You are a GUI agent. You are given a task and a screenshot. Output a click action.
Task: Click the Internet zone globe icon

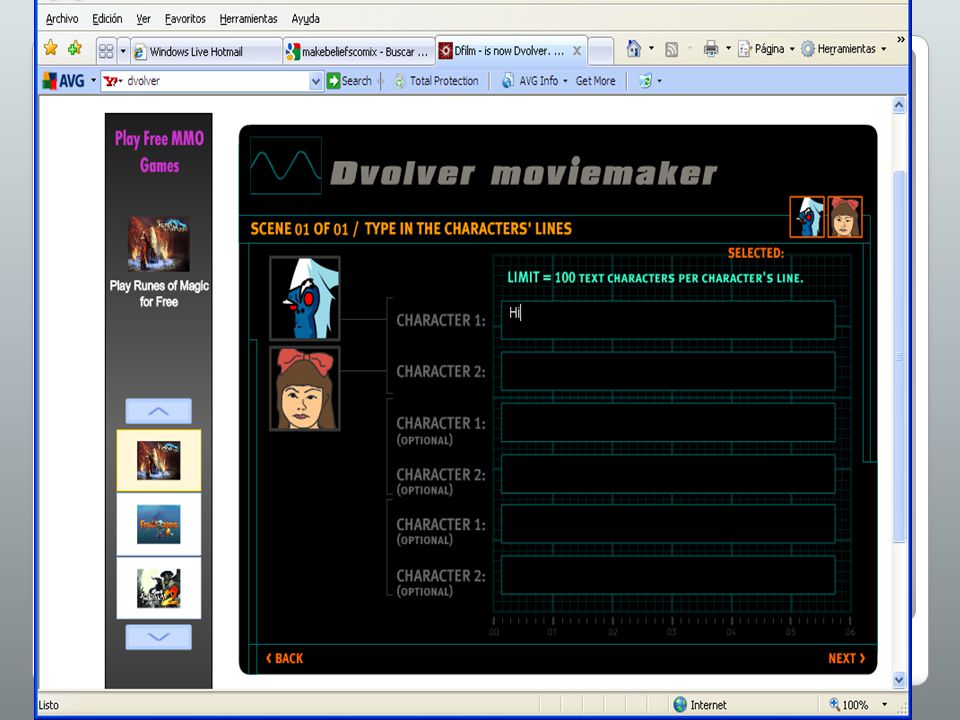pos(680,705)
